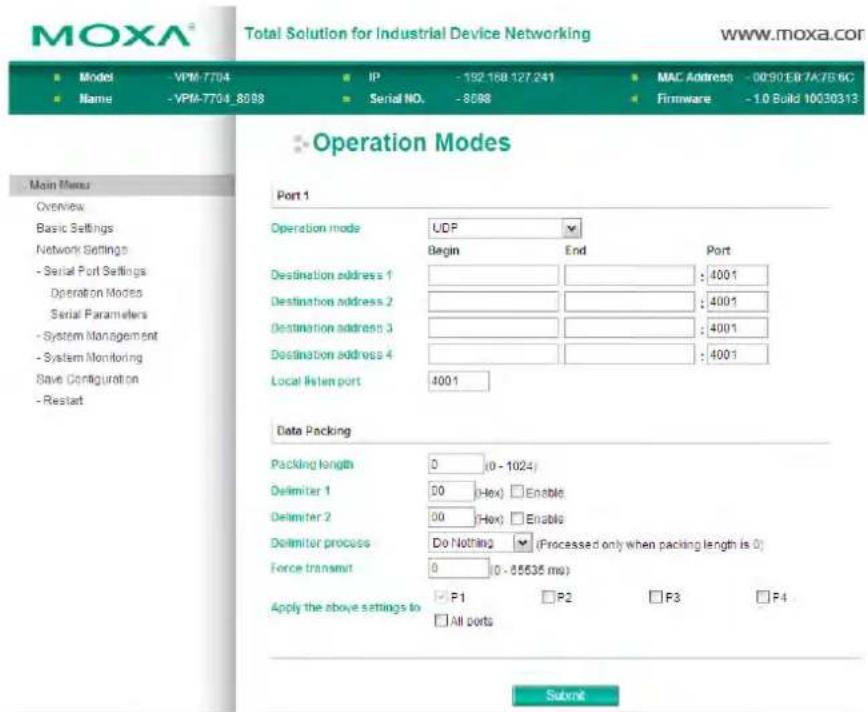Click Destination address 4 End field

(x=629, y=354)
